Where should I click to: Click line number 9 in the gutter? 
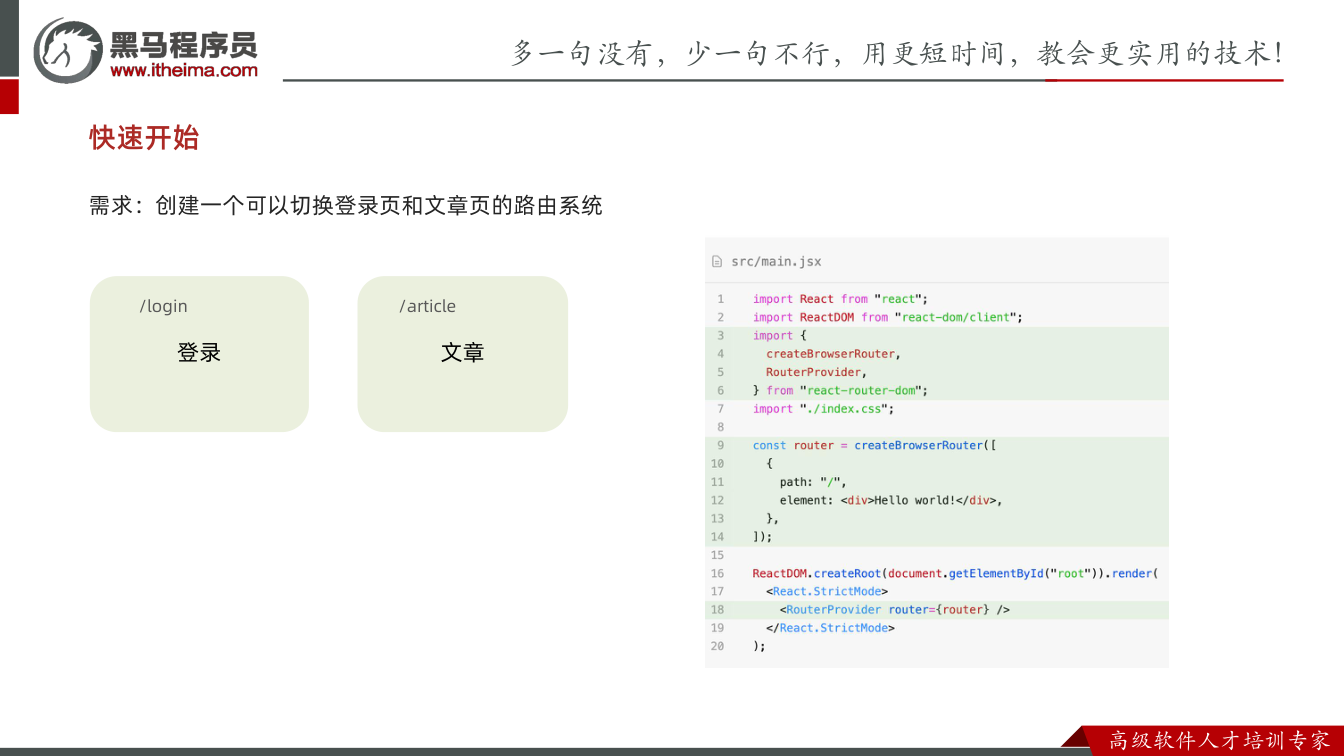click(x=720, y=445)
